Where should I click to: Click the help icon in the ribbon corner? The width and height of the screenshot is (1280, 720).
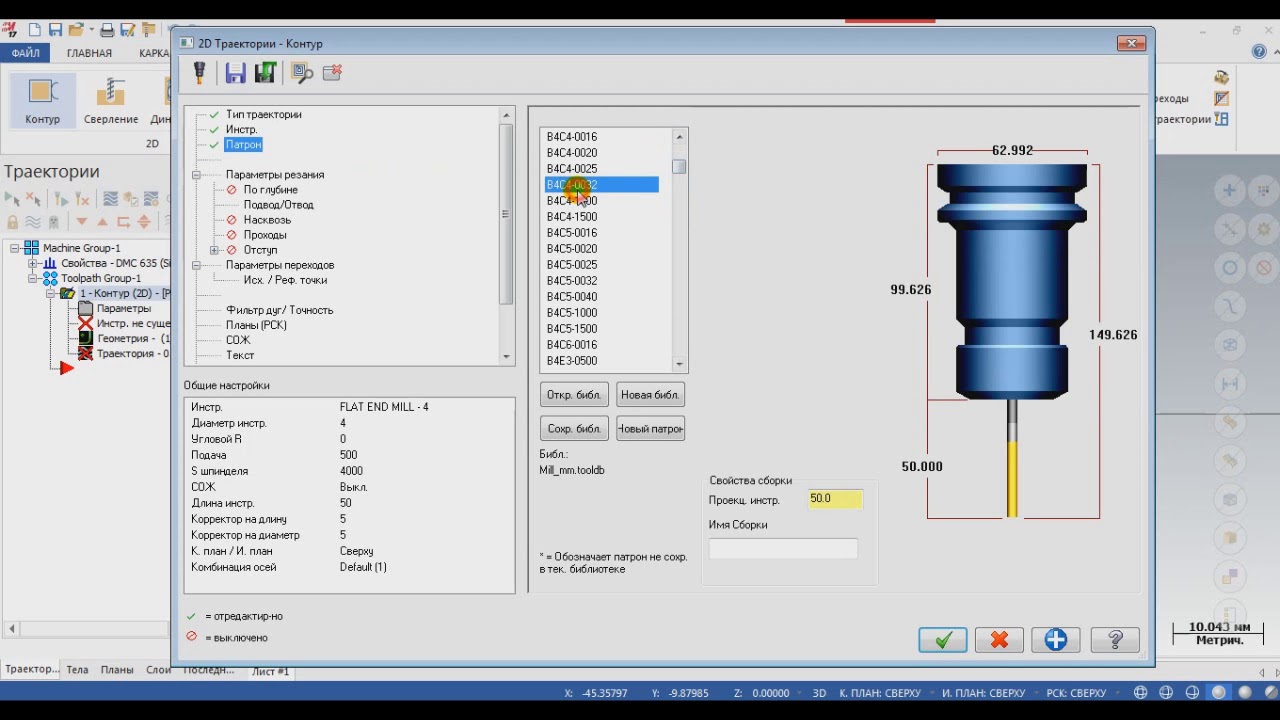[x=1259, y=52]
